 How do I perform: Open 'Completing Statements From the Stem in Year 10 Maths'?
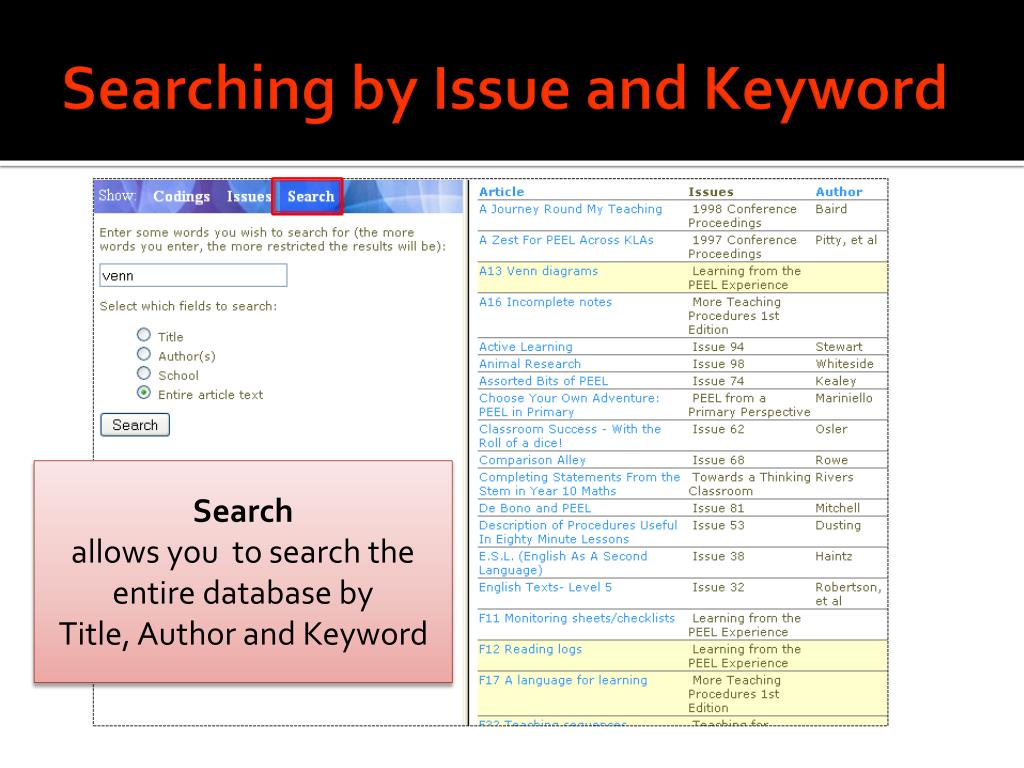pos(579,484)
